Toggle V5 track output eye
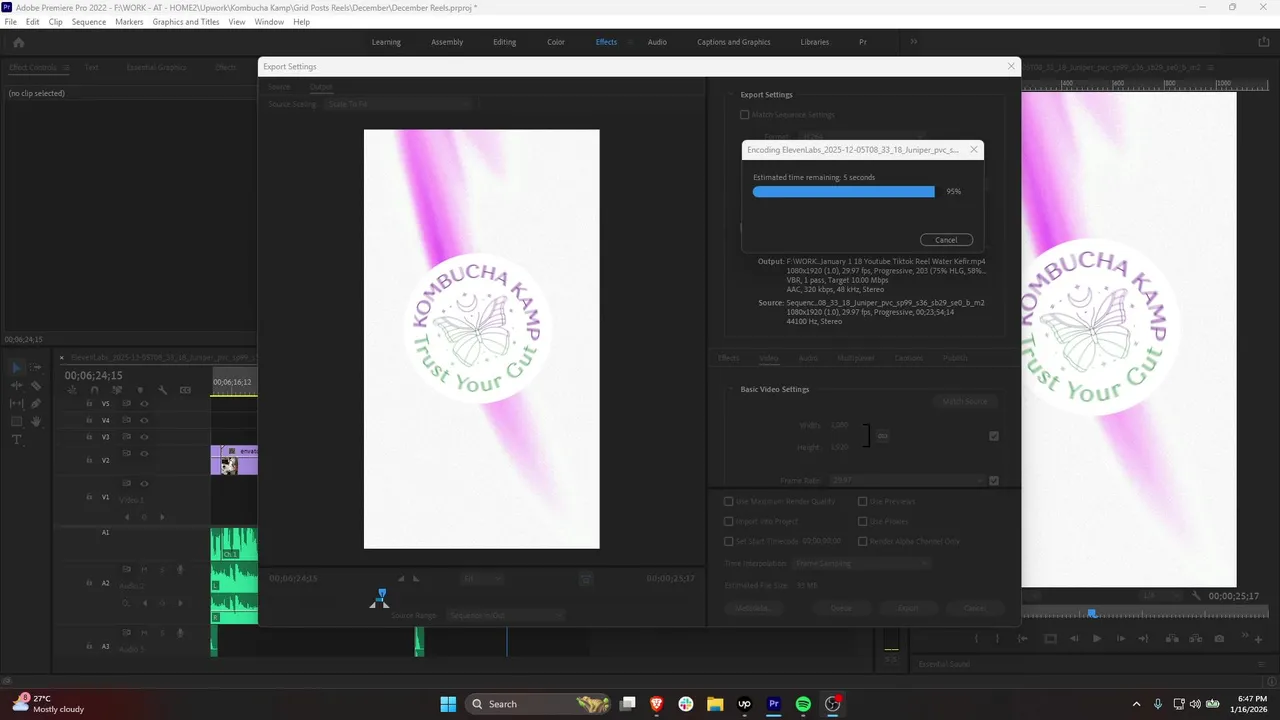Image resolution: width=1280 pixels, height=720 pixels. [144, 404]
